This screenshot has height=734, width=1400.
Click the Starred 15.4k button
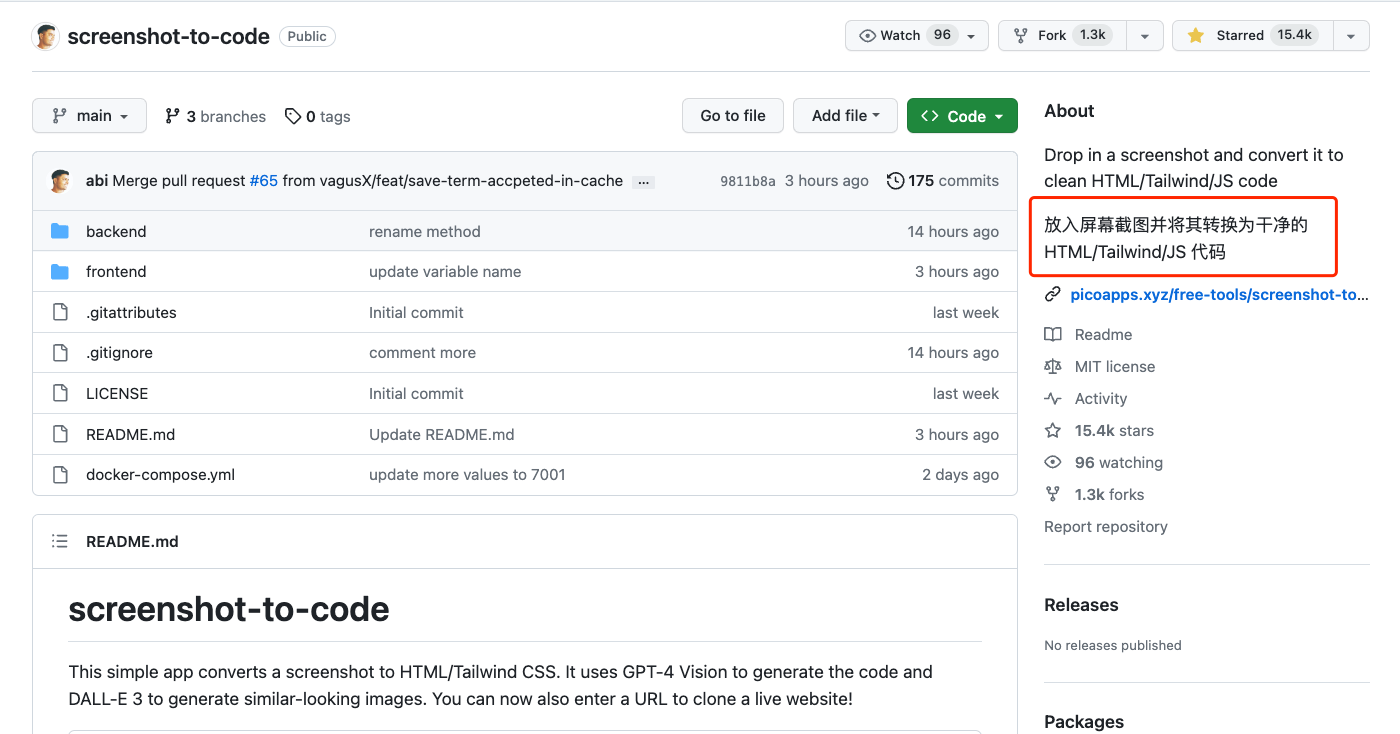pos(1253,36)
